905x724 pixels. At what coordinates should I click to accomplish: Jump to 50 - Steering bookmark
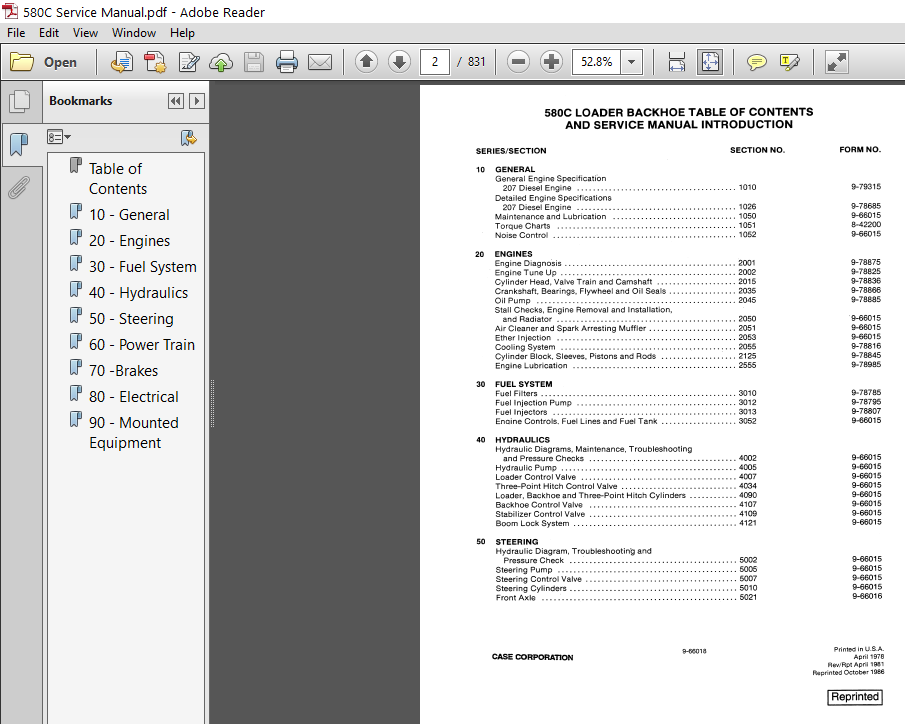tap(131, 319)
